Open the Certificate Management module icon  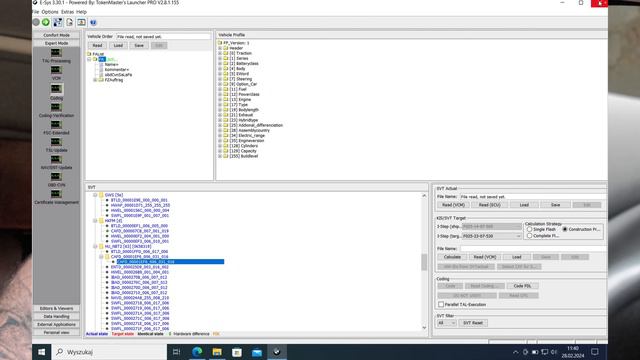pyautogui.click(x=56, y=194)
